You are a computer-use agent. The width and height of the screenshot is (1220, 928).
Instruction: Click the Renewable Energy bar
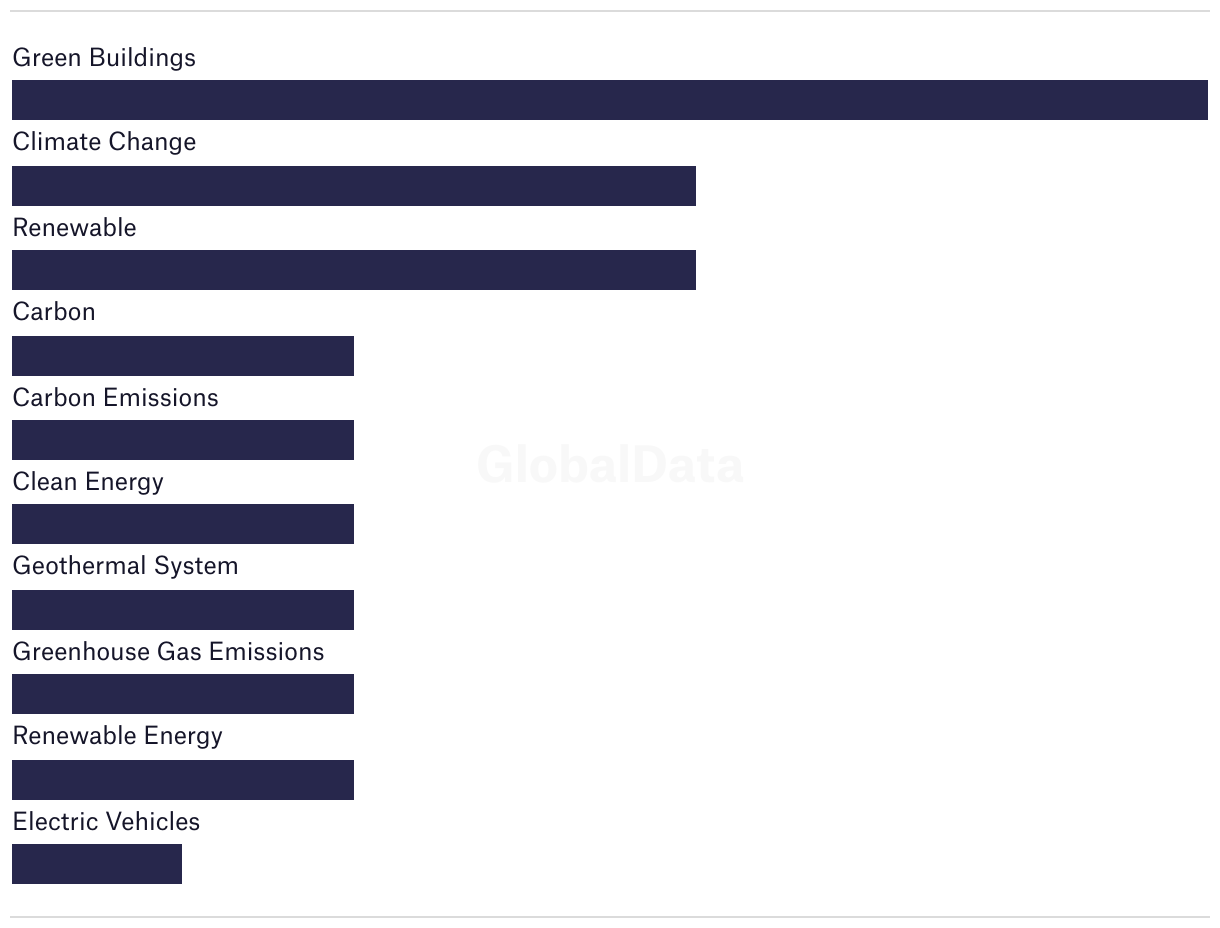point(183,780)
